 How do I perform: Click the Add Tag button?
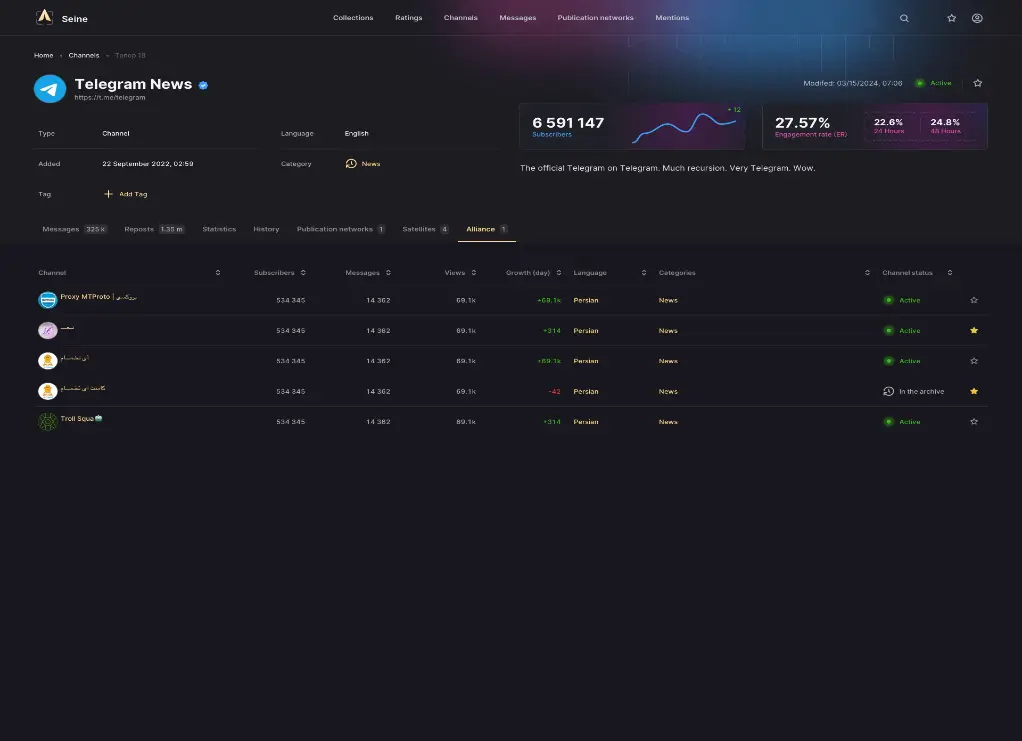(126, 194)
